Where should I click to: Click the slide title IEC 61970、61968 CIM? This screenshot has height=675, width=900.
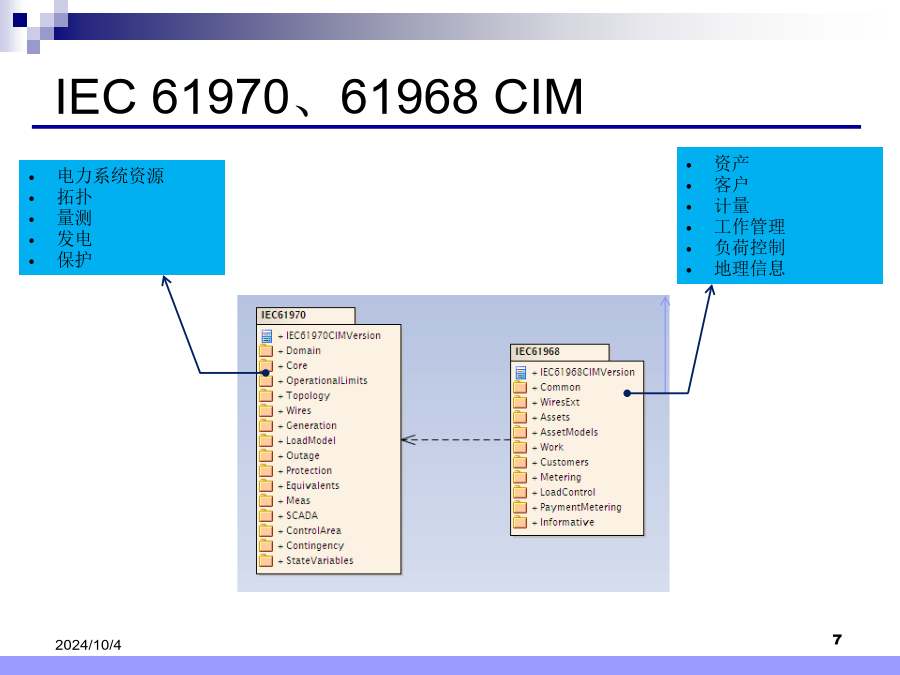pos(319,98)
